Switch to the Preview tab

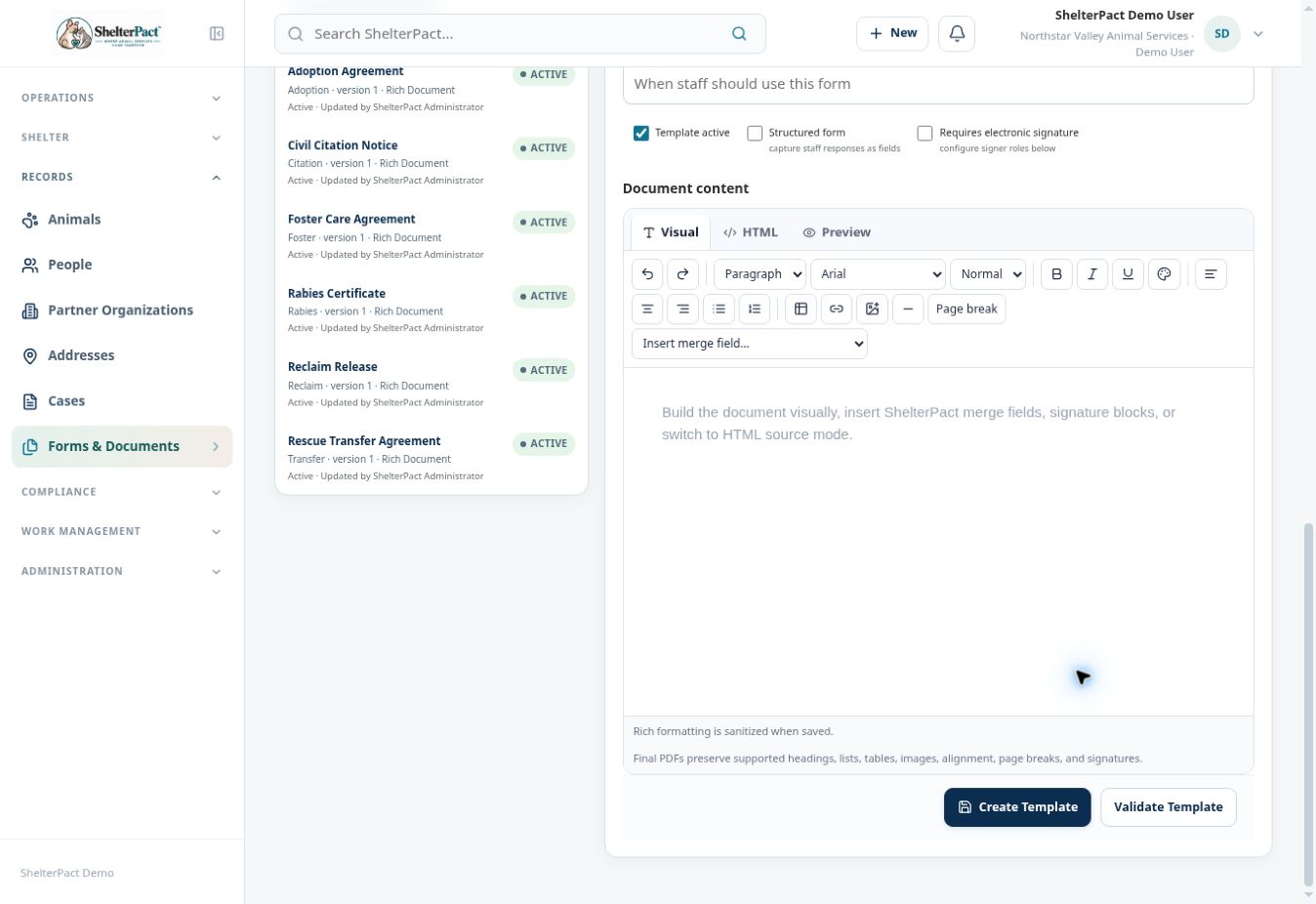coord(837,232)
